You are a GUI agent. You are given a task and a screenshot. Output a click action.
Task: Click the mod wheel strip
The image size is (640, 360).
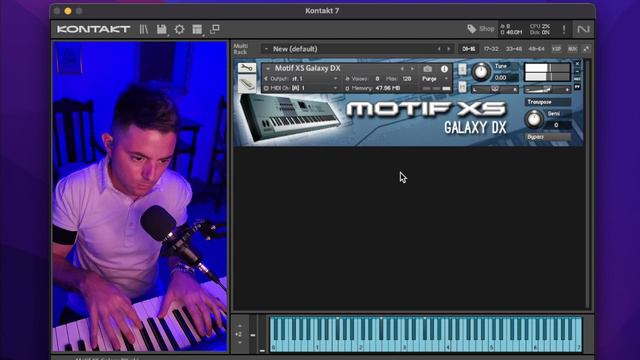[x=262, y=334]
